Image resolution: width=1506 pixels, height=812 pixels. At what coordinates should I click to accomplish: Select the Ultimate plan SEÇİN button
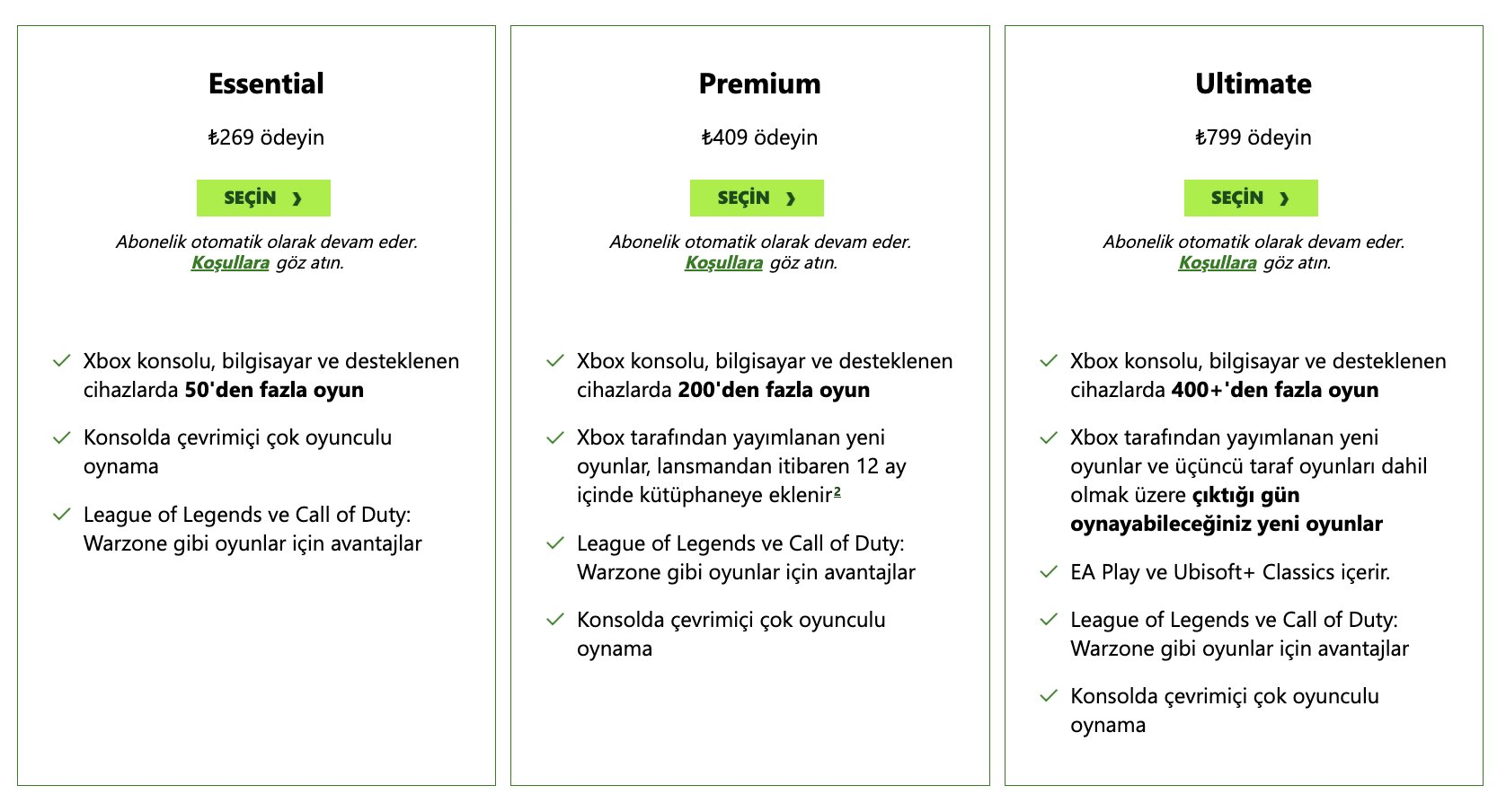click(x=1251, y=198)
